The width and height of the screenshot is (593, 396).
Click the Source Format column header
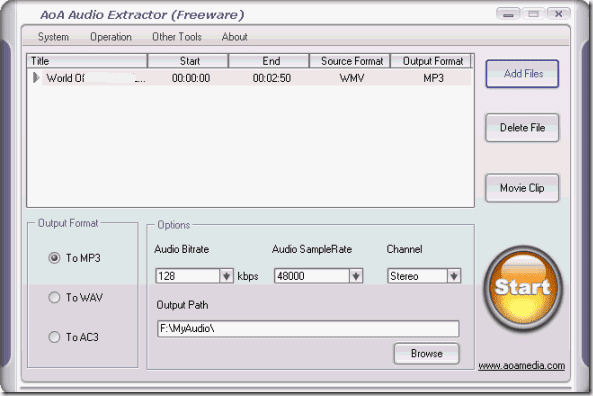pyautogui.click(x=350, y=61)
